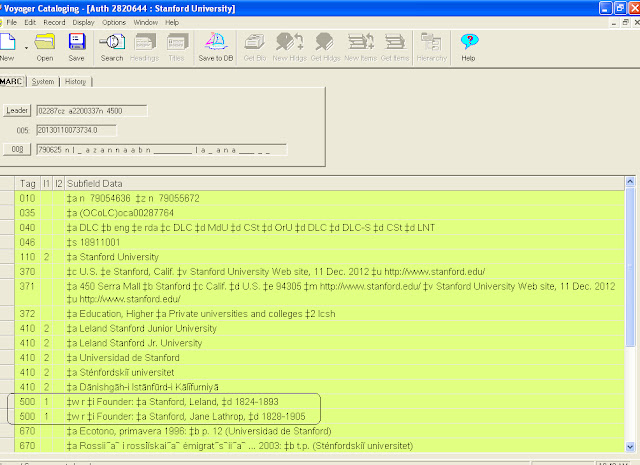Screen dimensions: 640x465
Task: Select 670 Rossii︠a︡ i rossiĭskai︠a︡ field
Action: (344, 446)
